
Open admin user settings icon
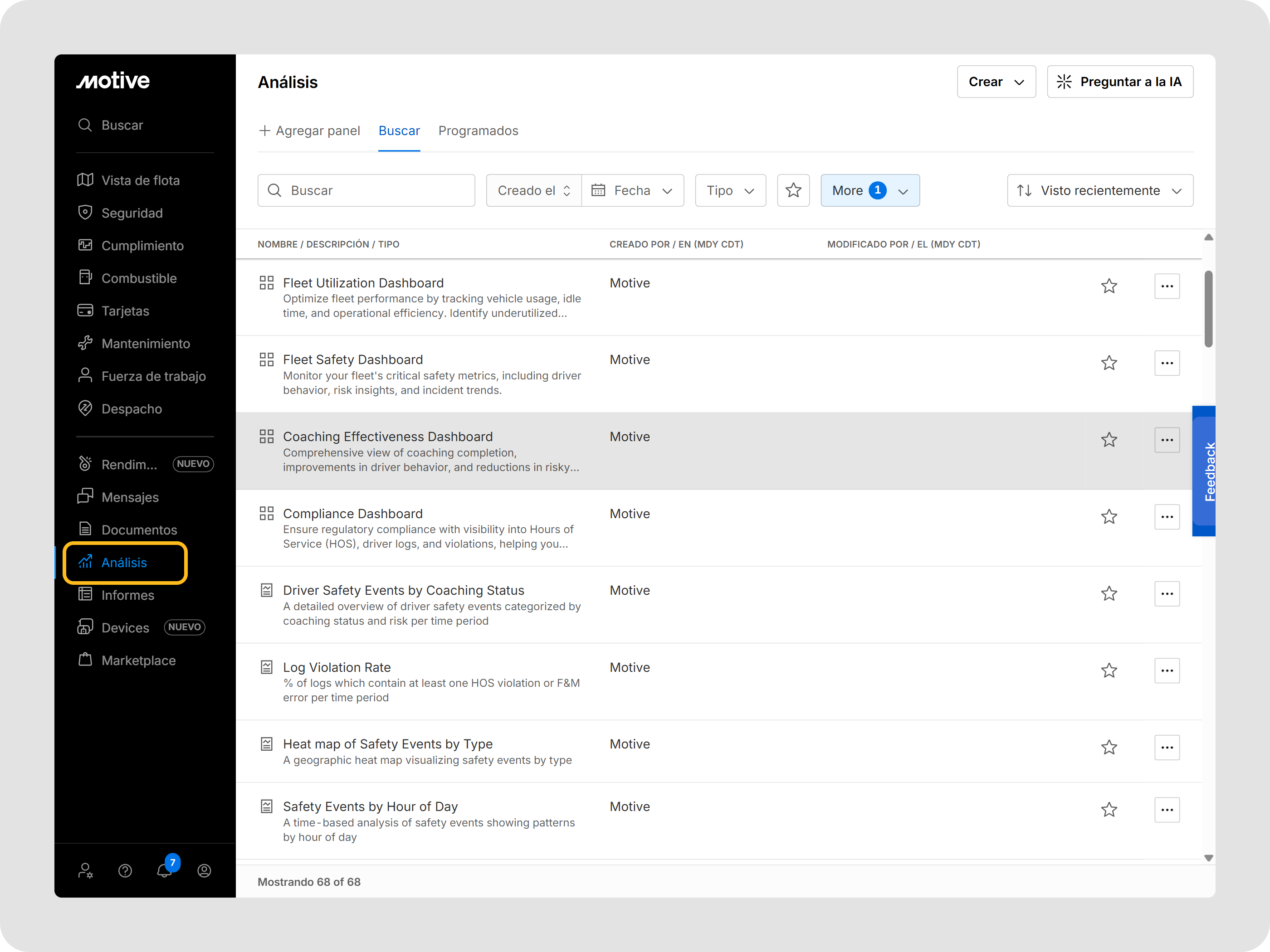pyautogui.click(x=86, y=870)
